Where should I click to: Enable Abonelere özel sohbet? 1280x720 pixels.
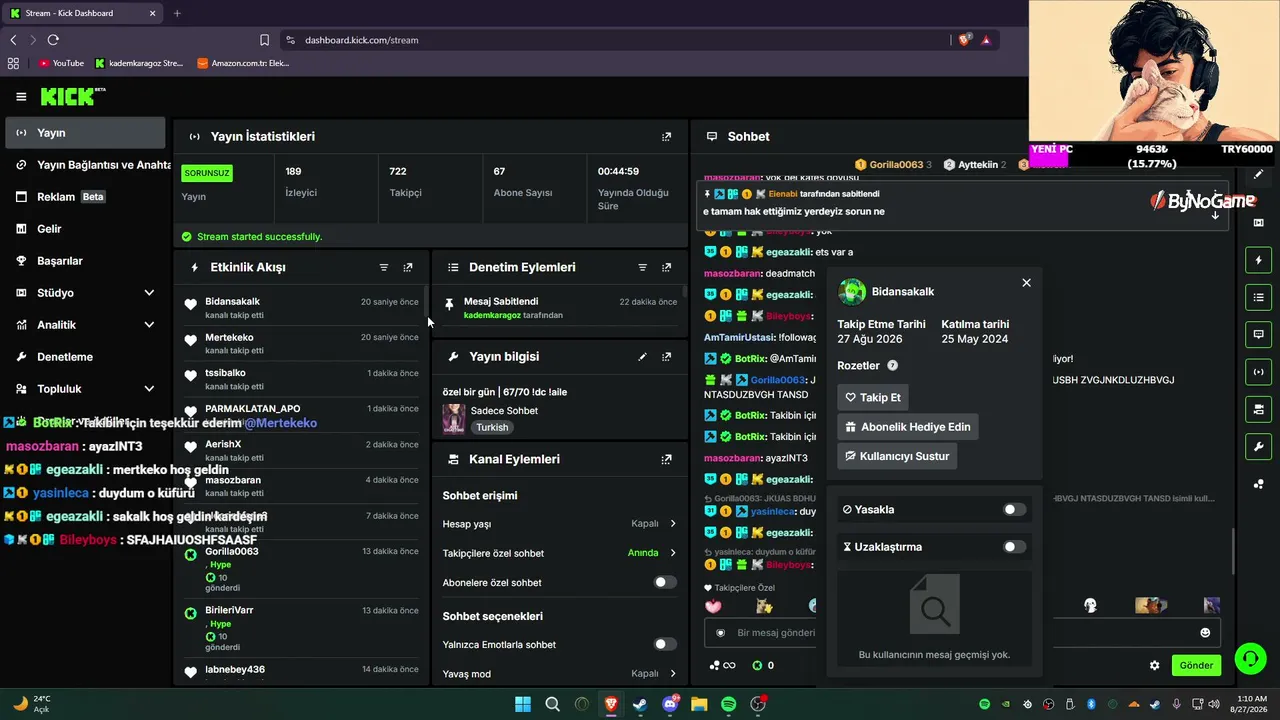(665, 582)
